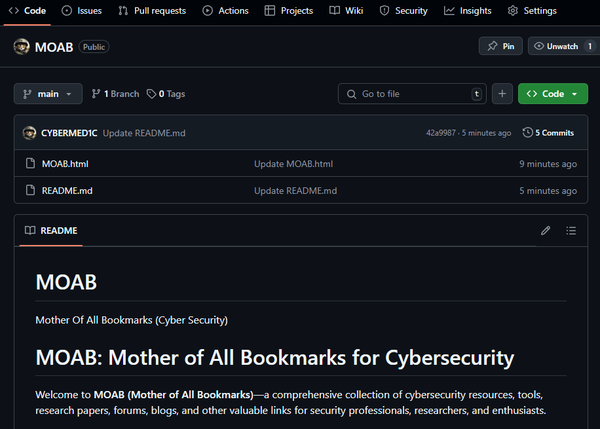The image size is (600, 429).
Task: View branches via the 1 Branch icon
Action: coord(97,94)
